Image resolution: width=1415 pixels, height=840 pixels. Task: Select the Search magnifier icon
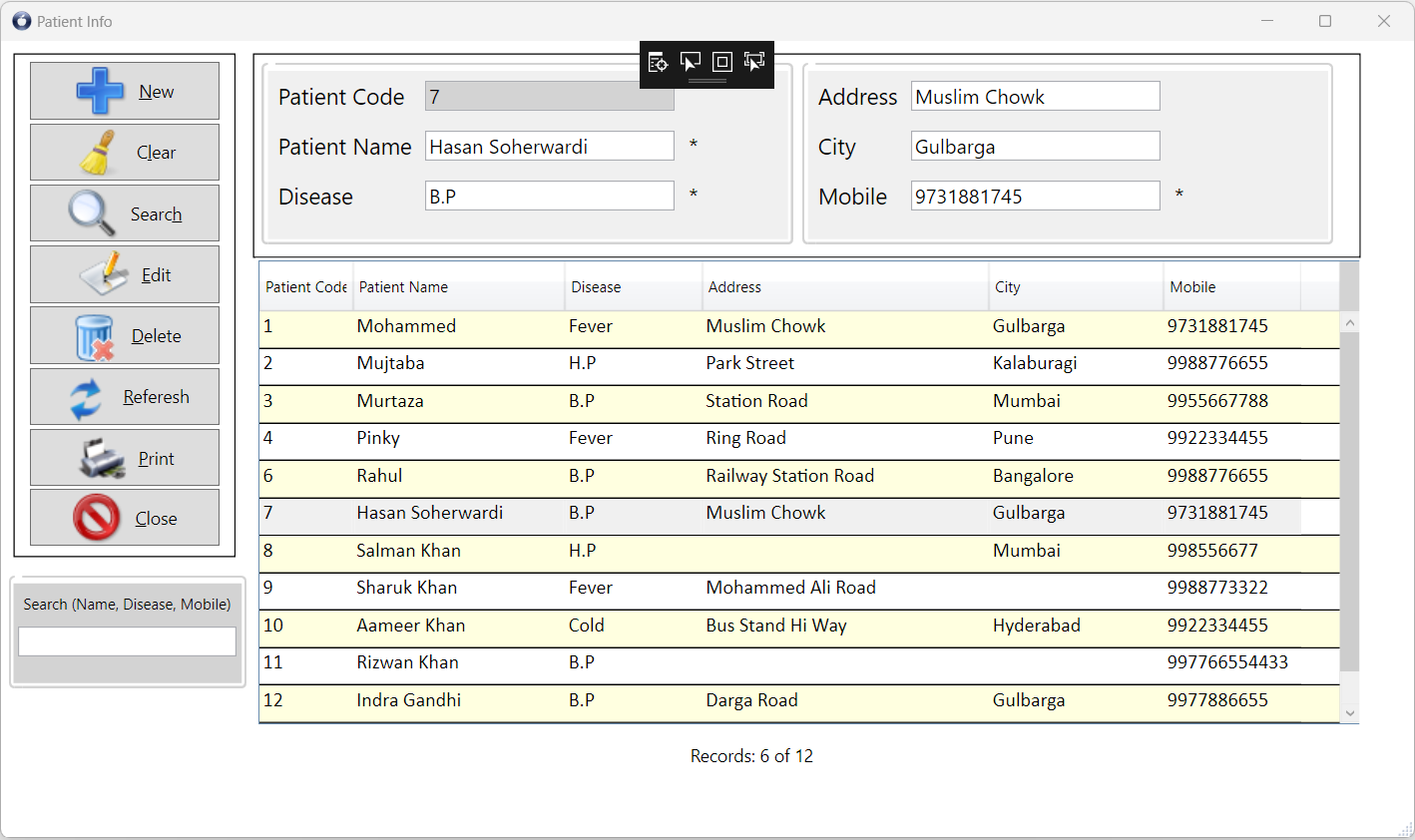94,212
